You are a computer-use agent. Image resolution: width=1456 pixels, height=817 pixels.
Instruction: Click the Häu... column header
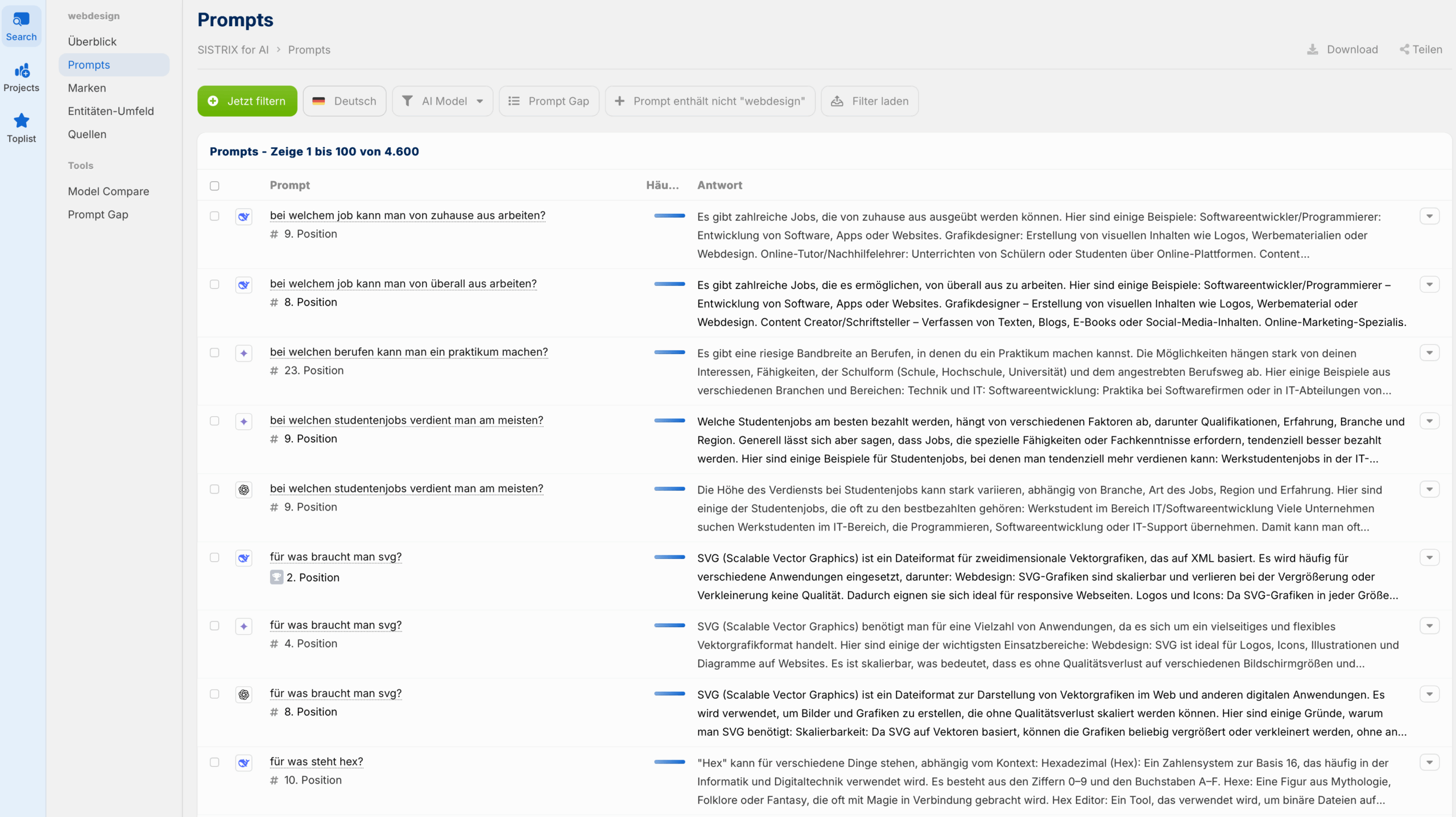coord(663,185)
